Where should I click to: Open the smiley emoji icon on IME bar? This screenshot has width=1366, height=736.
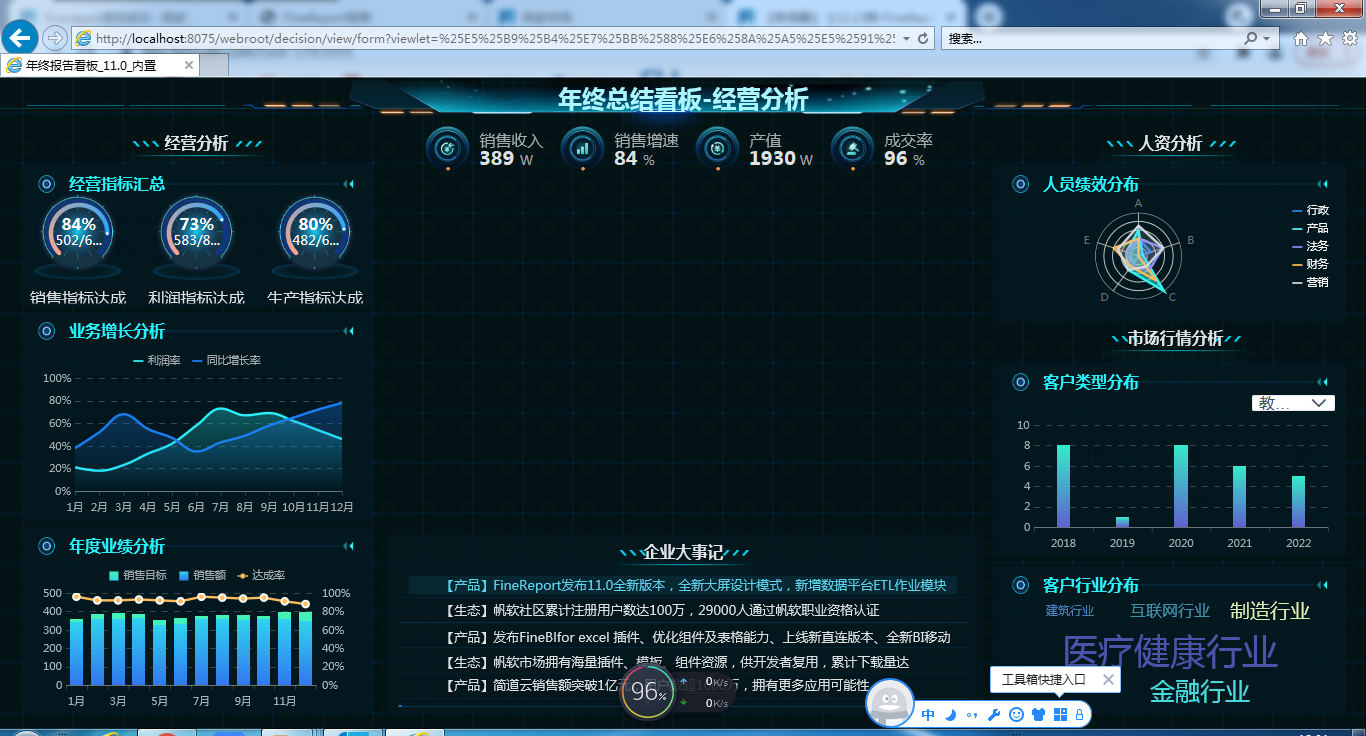[1017, 714]
